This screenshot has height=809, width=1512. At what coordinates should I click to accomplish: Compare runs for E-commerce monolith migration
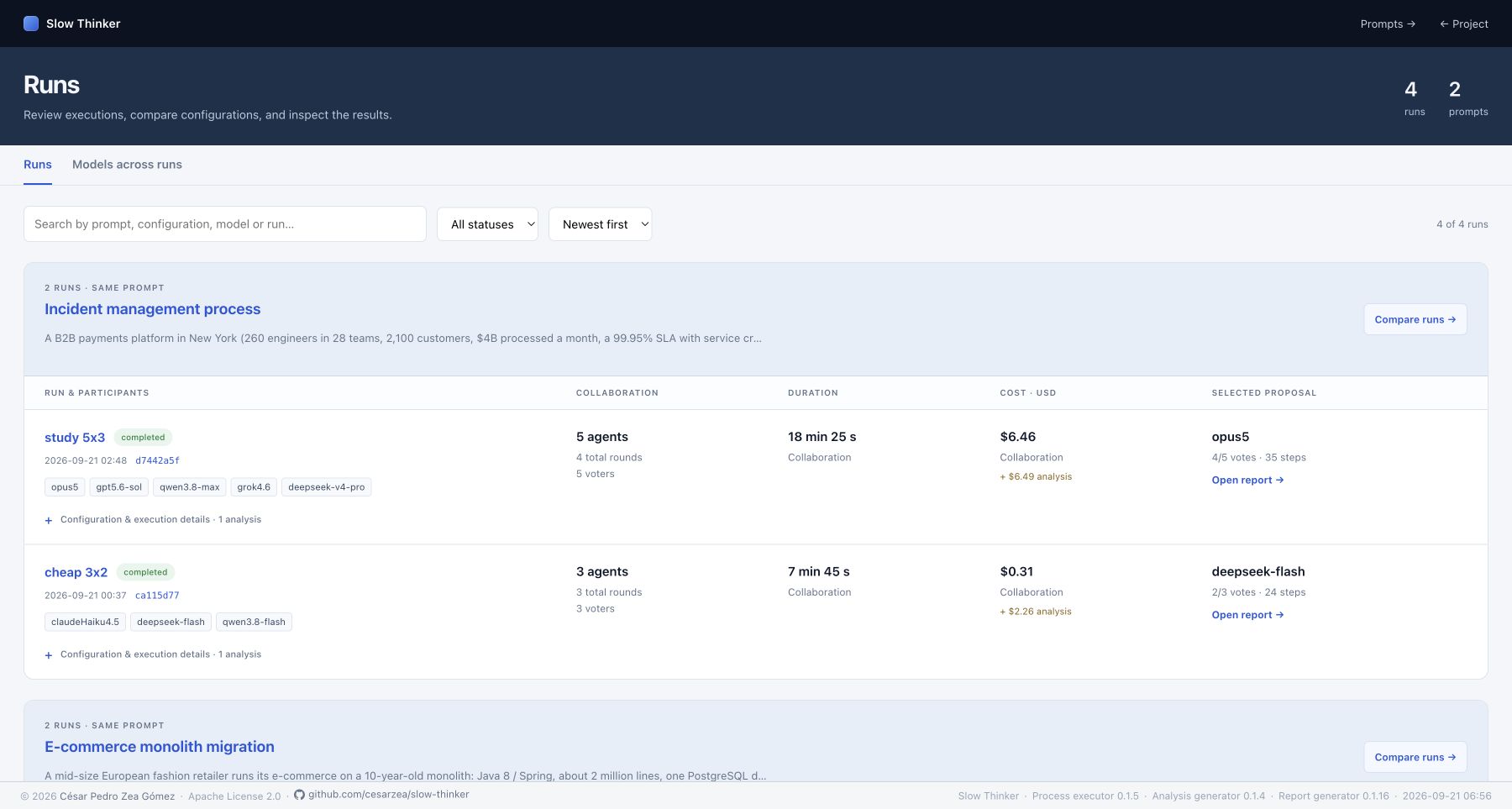(1415, 757)
